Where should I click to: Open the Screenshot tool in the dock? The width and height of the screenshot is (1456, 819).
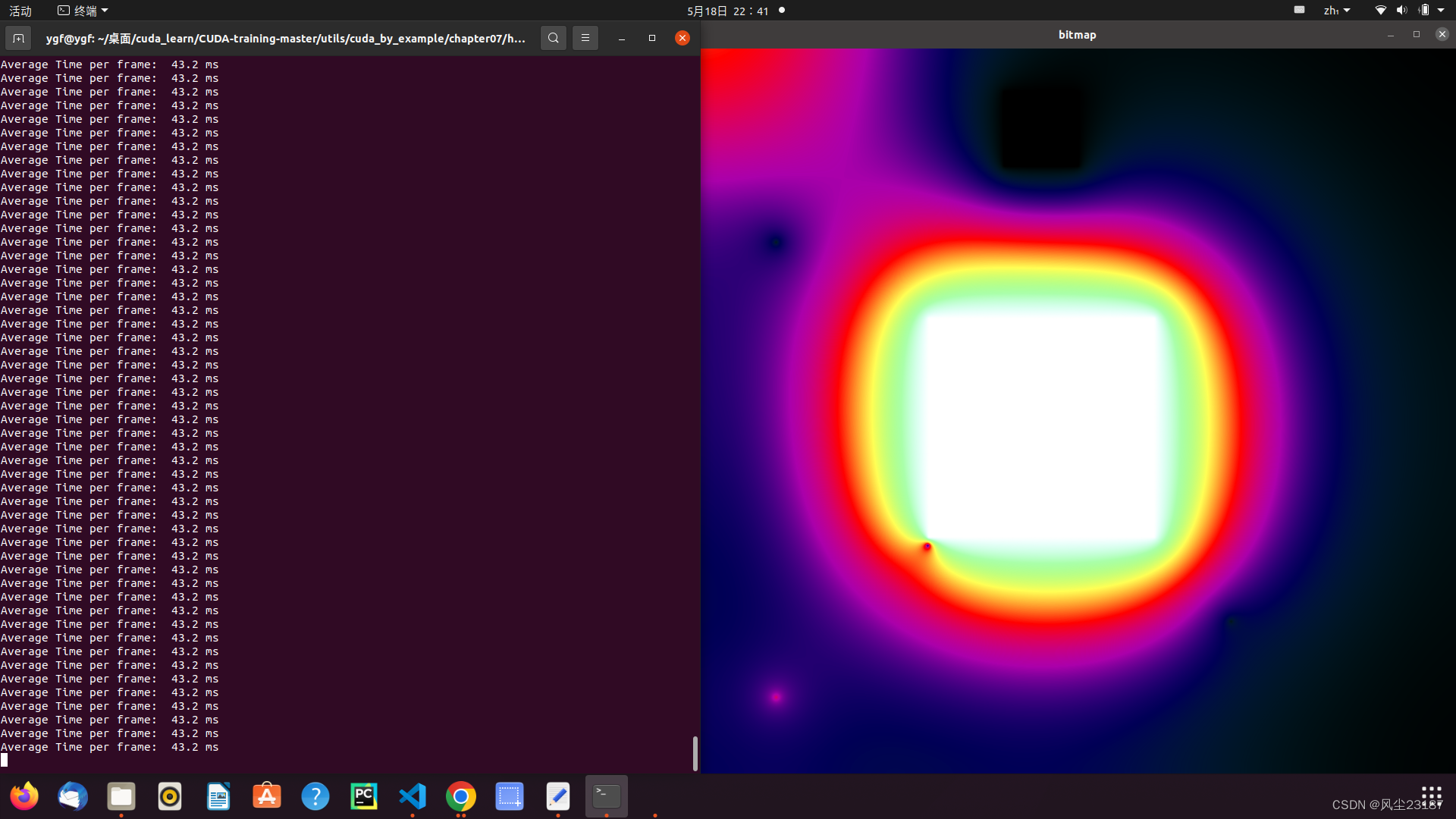(x=510, y=796)
